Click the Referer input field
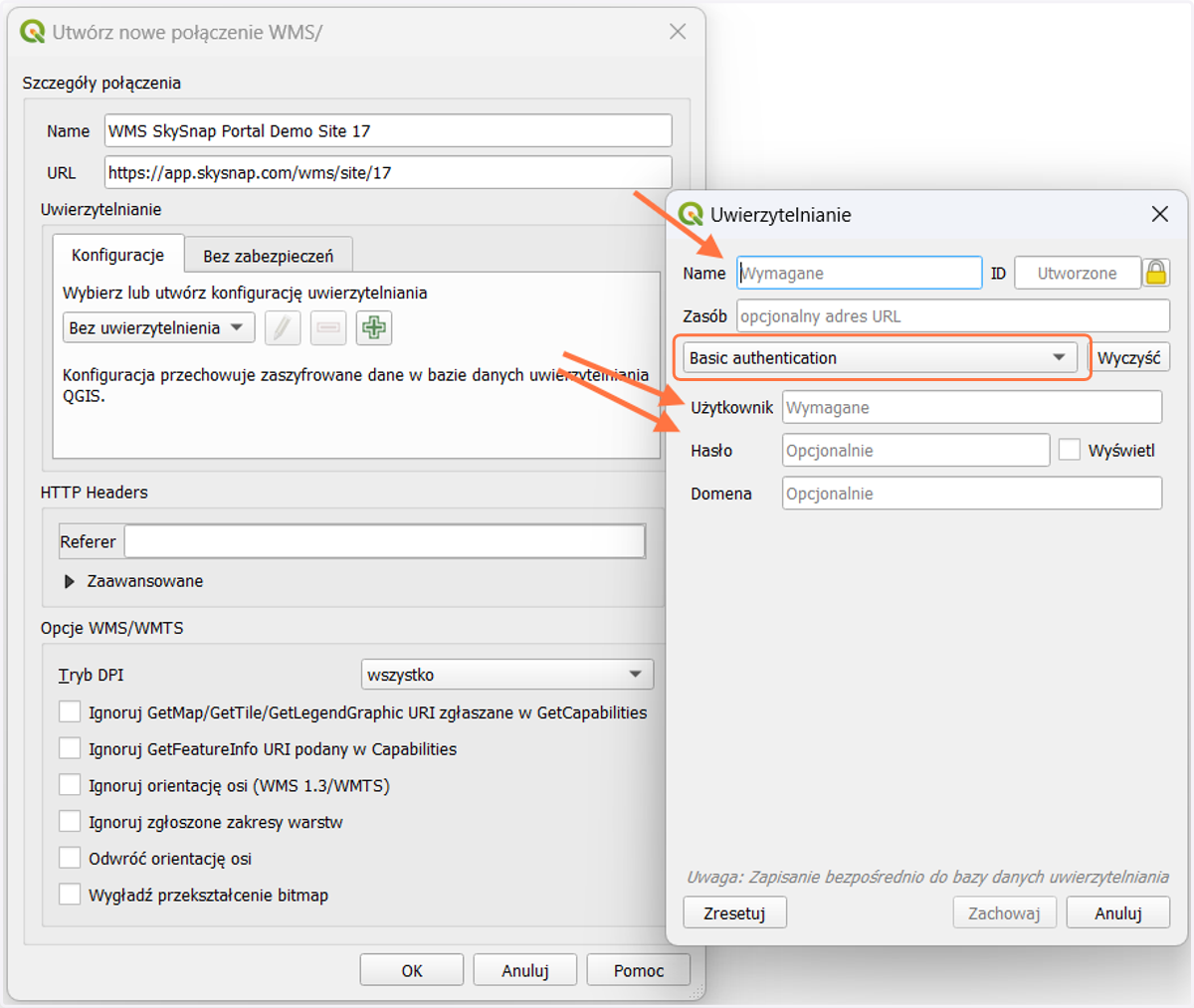1194x1008 pixels. (384, 541)
